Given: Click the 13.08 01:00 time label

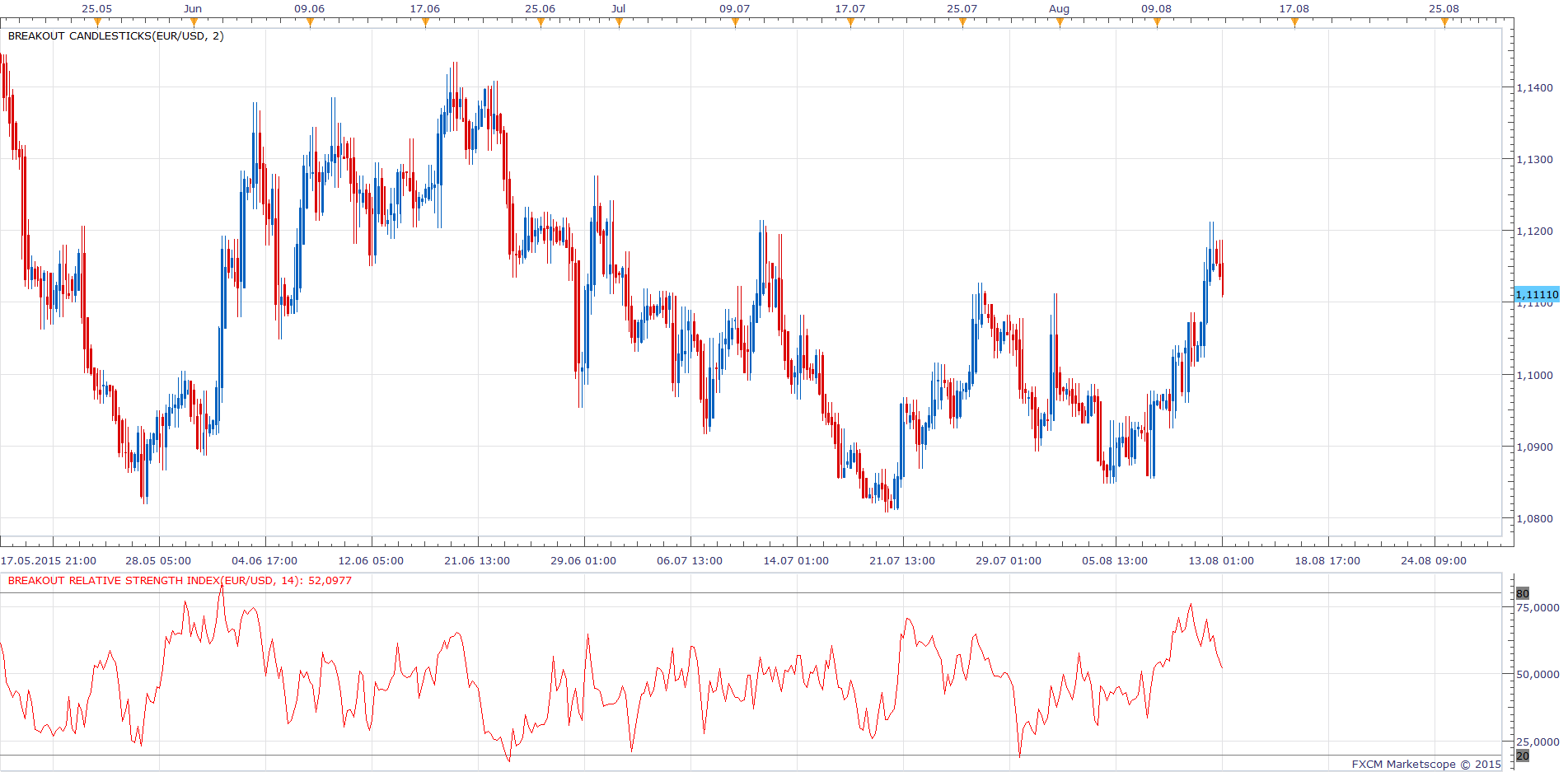Looking at the screenshot, I should 1221,560.
